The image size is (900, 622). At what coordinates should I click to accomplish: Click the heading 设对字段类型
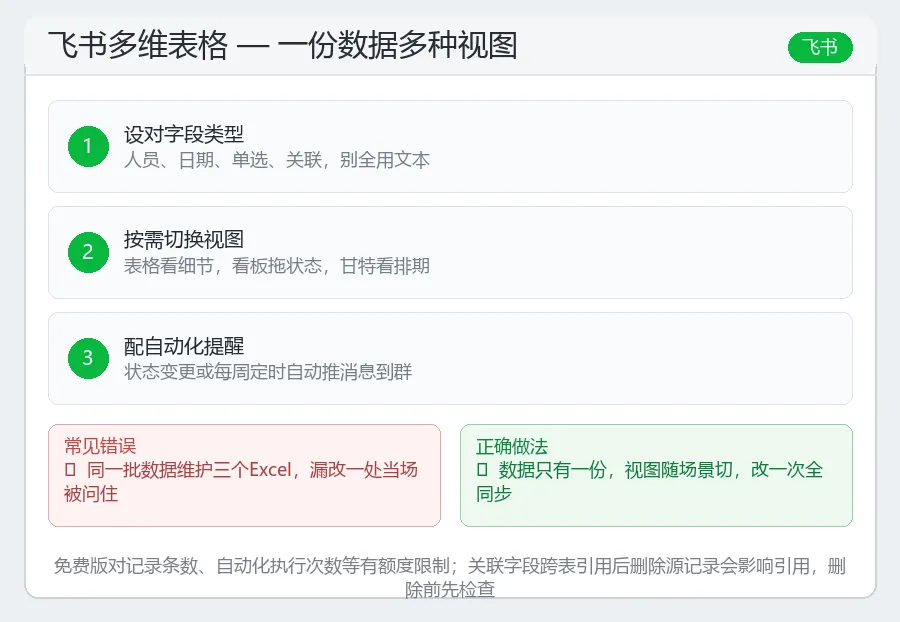[x=184, y=135]
